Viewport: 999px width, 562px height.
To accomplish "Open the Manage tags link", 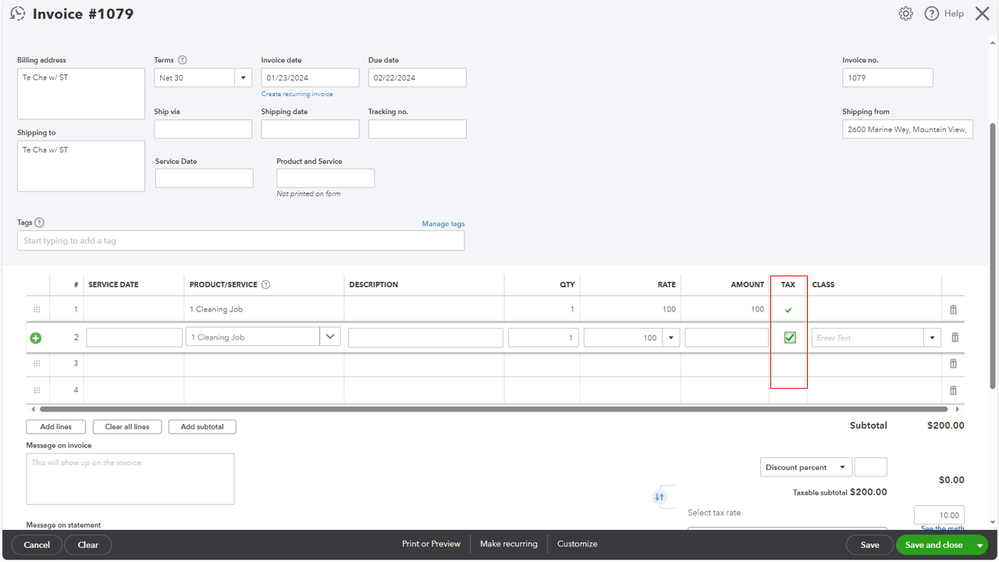I will (443, 224).
